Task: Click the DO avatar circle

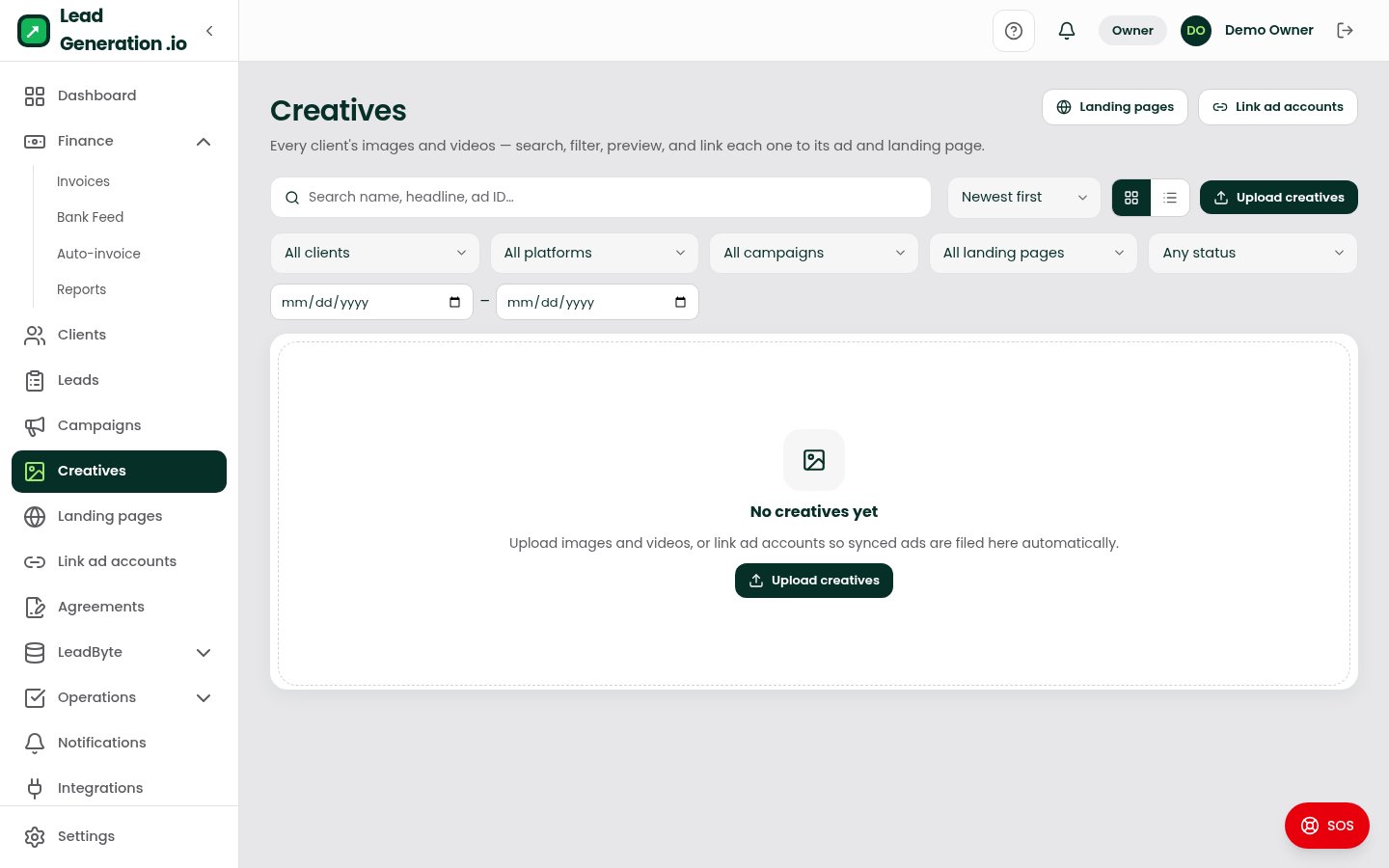Action: pyautogui.click(x=1196, y=31)
